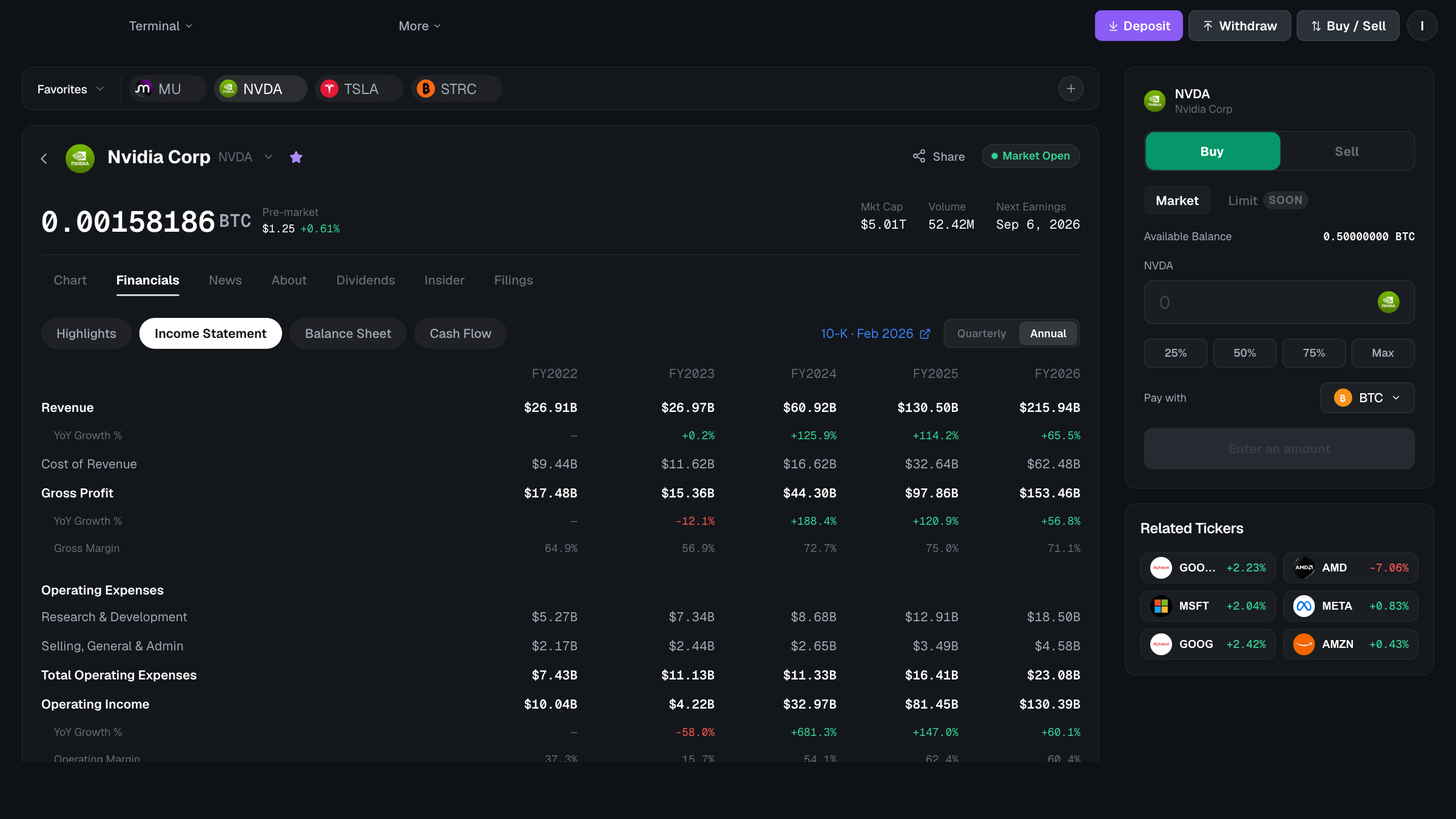
Task: Expand the NVDA ticker switcher chevron
Action: click(268, 157)
